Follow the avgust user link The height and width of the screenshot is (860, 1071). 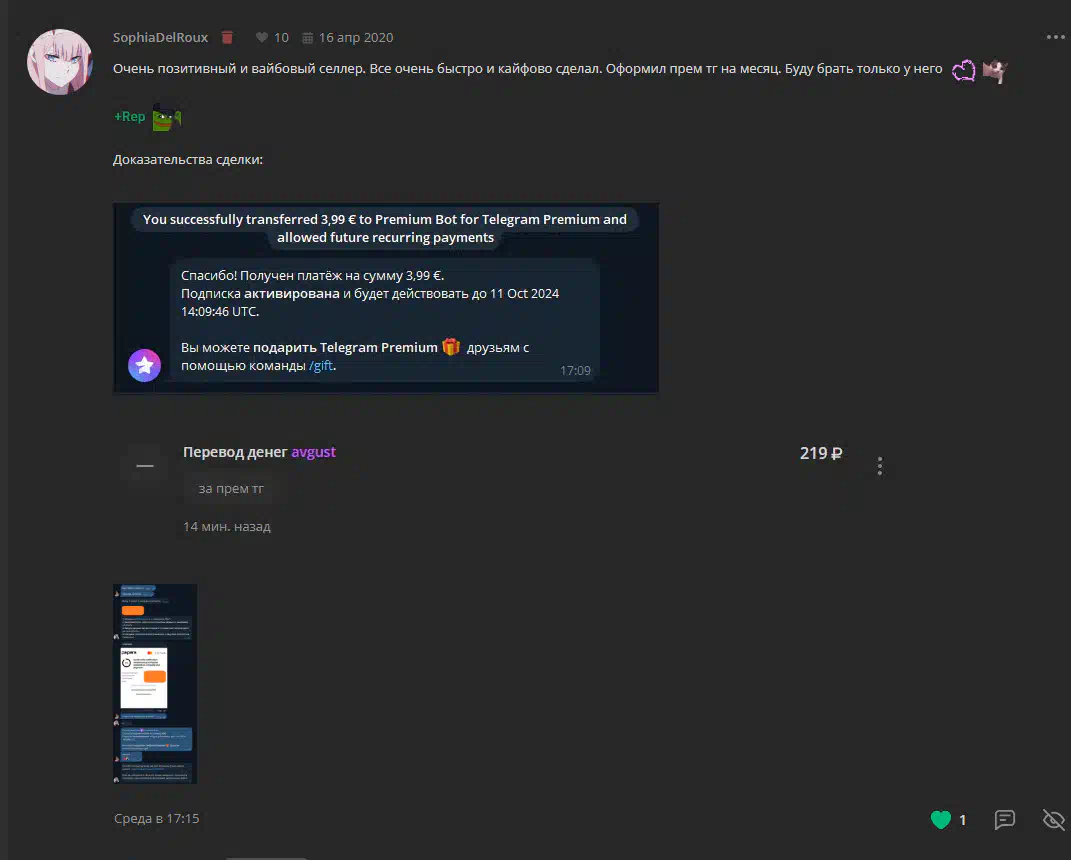313,452
